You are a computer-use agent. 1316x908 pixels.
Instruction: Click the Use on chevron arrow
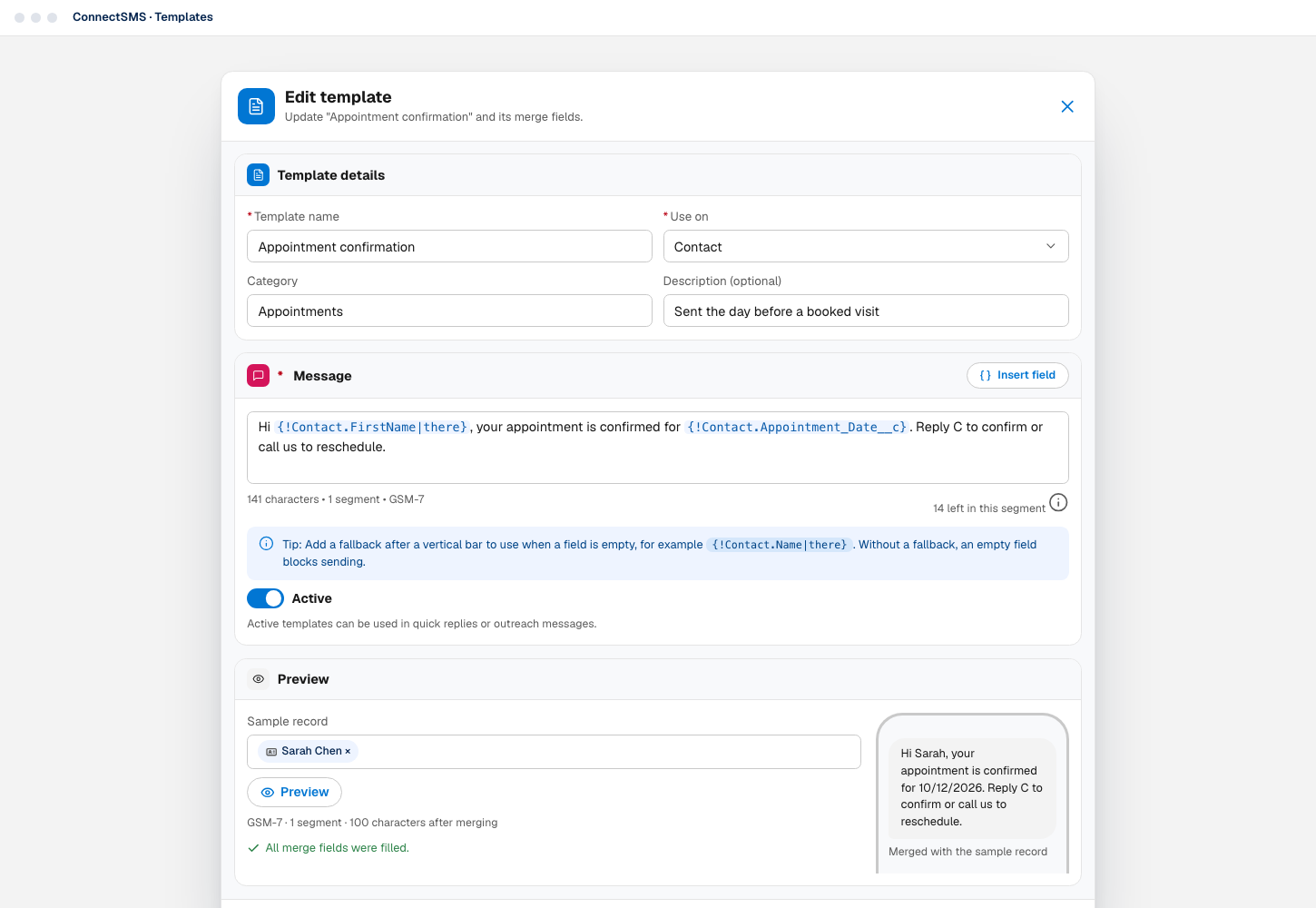(1051, 246)
